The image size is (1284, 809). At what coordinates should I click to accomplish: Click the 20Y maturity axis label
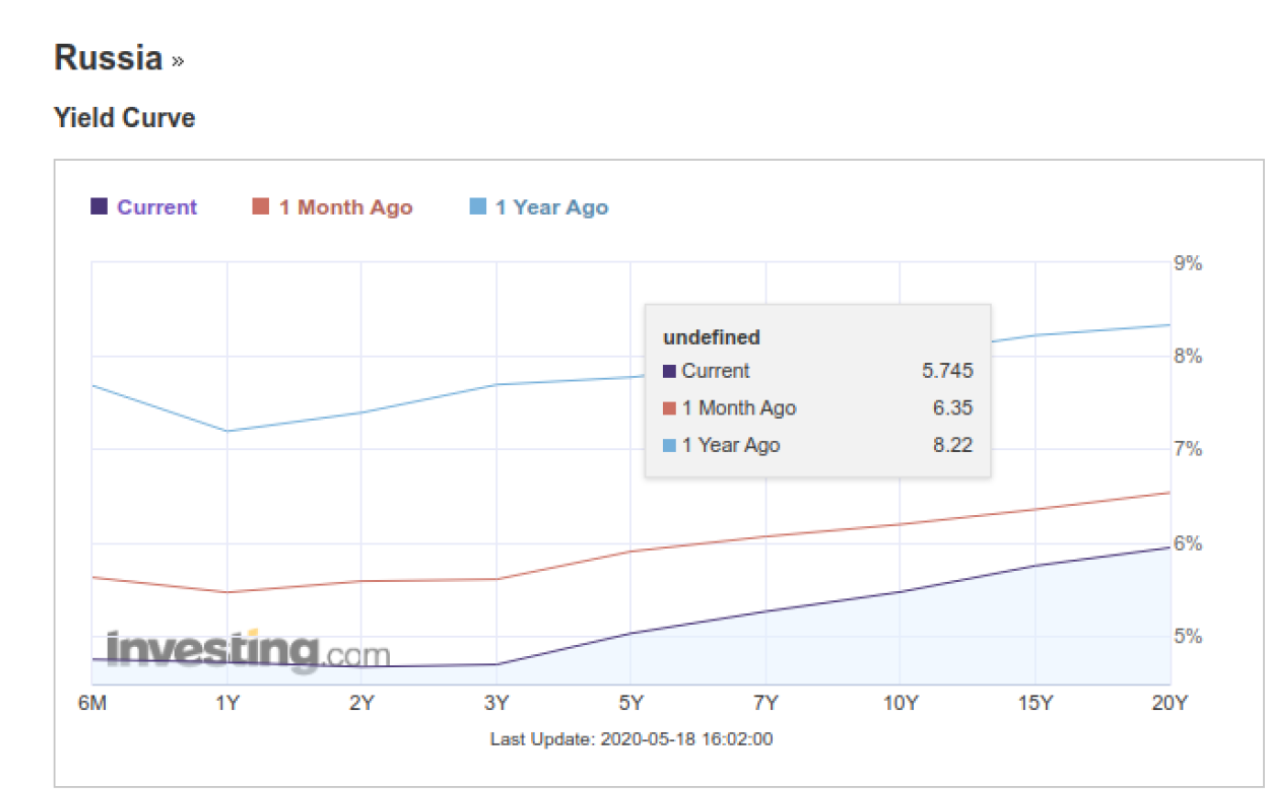click(x=1169, y=703)
